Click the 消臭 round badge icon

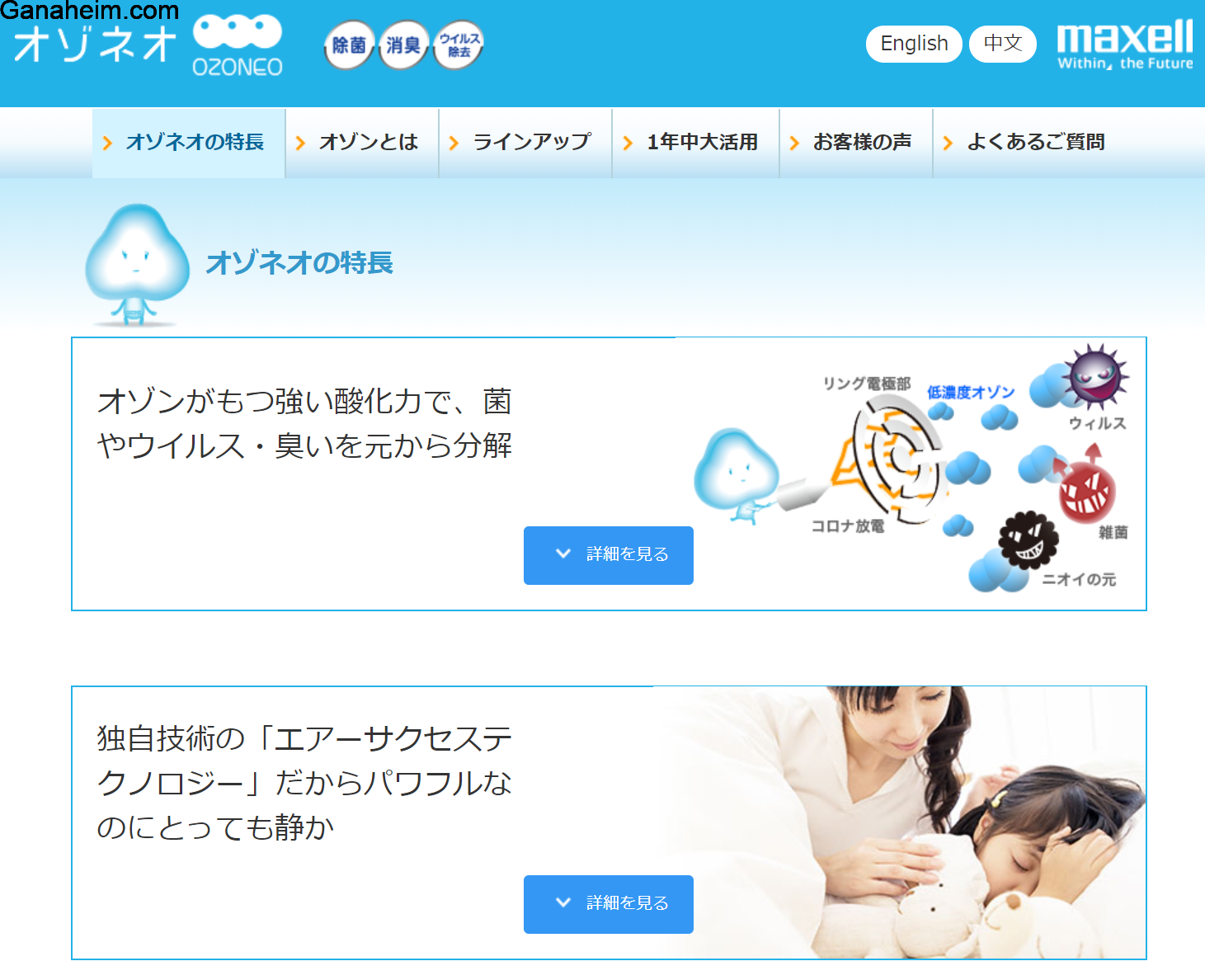click(x=403, y=45)
